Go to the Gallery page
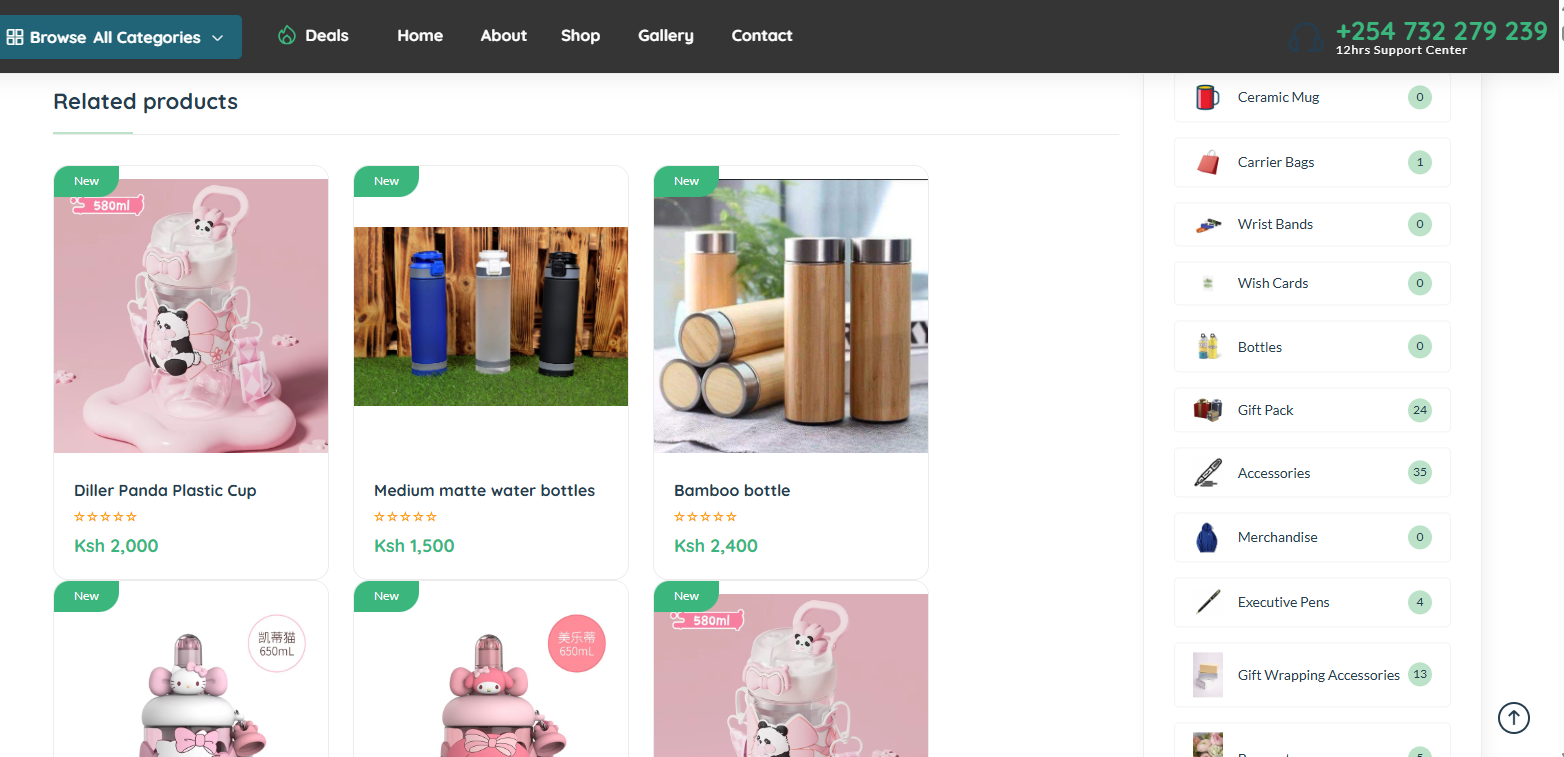 point(665,36)
